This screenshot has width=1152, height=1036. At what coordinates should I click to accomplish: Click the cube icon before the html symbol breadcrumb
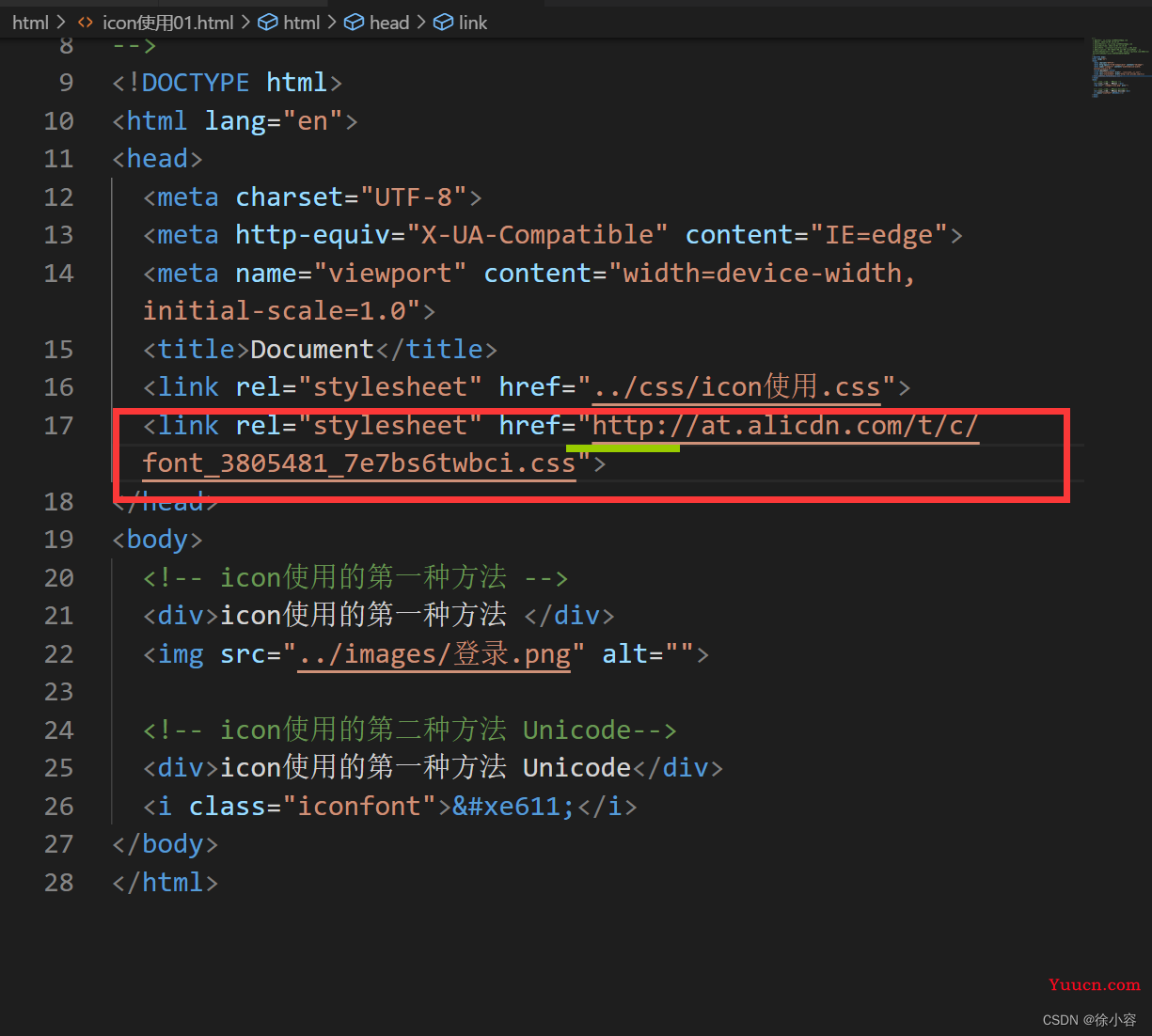(268, 23)
